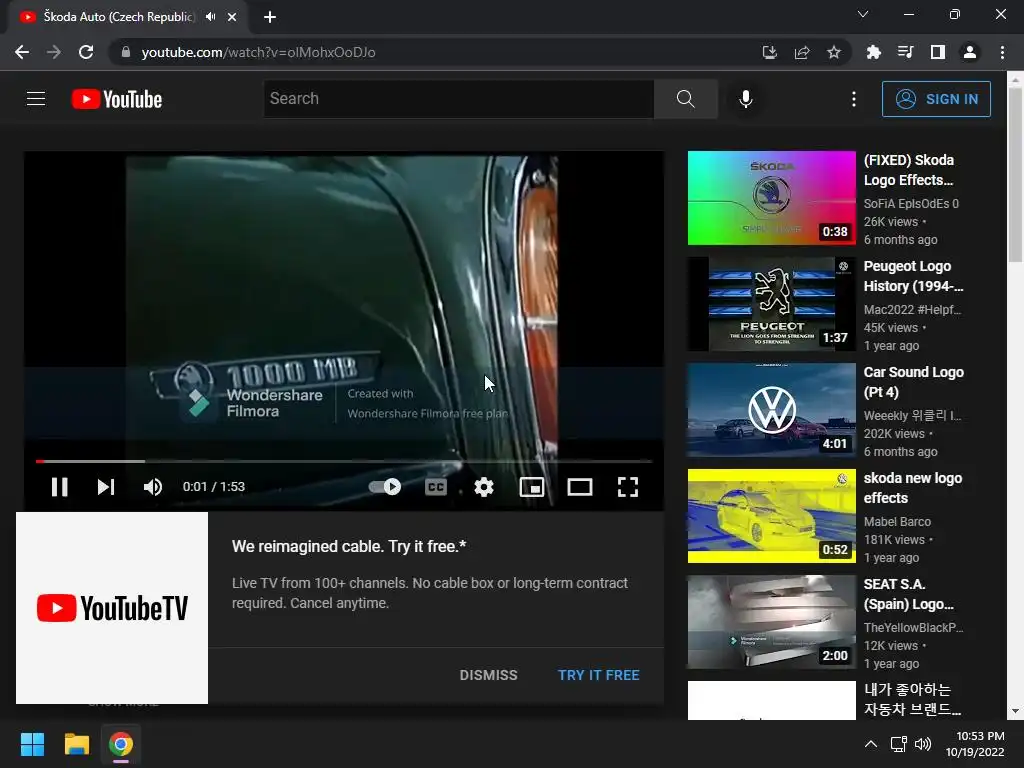Go to the YouTube home logo
The image size is (1024, 768).
[117, 99]
